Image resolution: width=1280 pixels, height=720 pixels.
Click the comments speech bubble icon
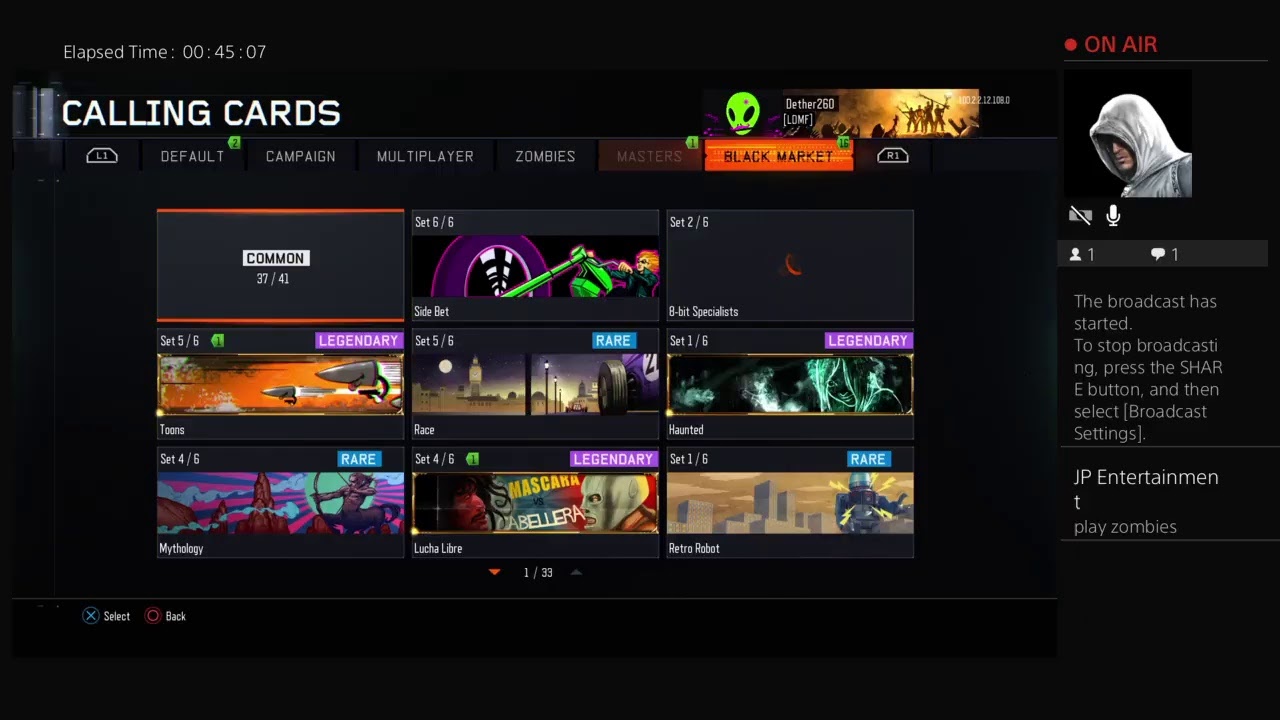tap(1158, 255)
